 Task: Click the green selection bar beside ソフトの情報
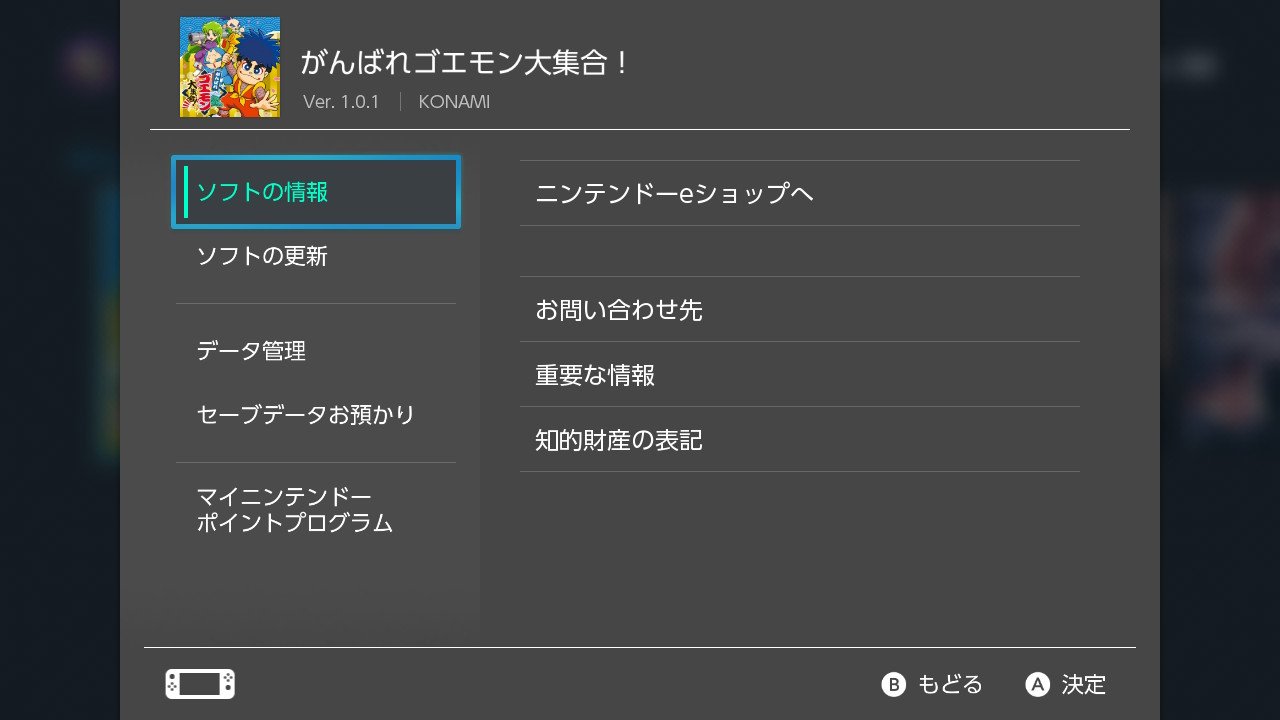pyautogui.click(x=186, y=192)
